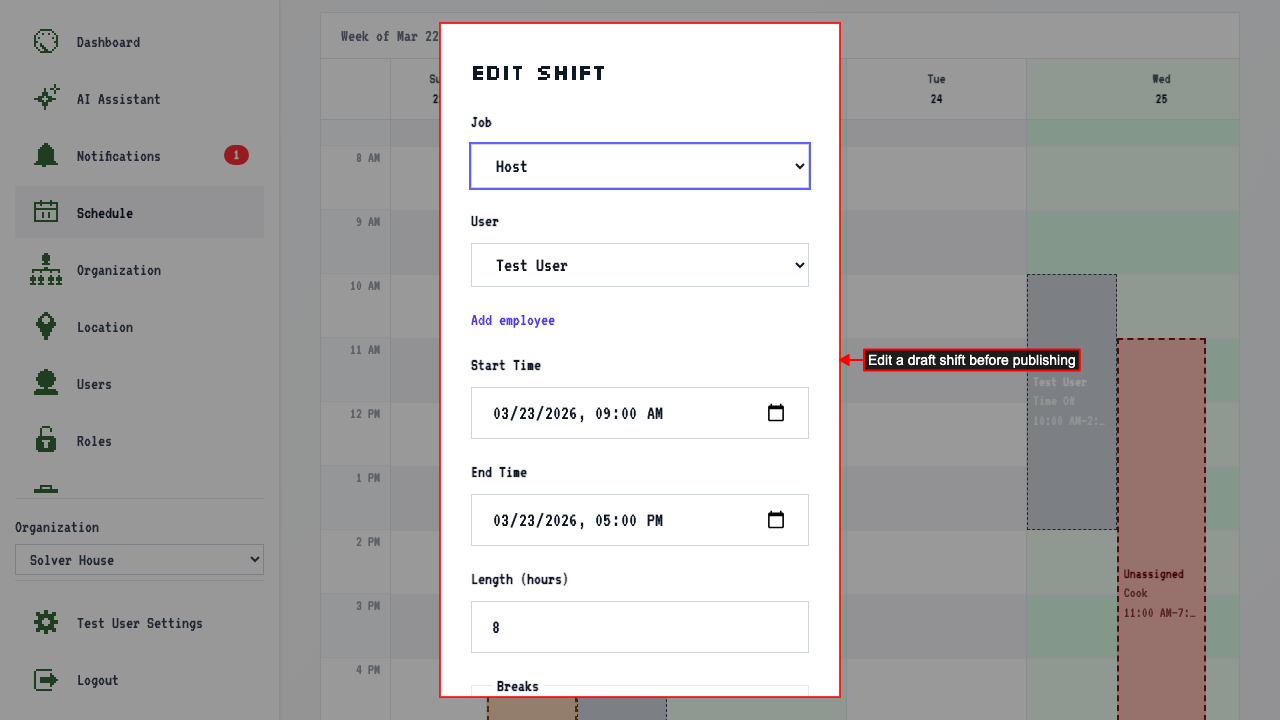
Task: Open the Dashboard gauge icon
Action: tap(46, 42)
